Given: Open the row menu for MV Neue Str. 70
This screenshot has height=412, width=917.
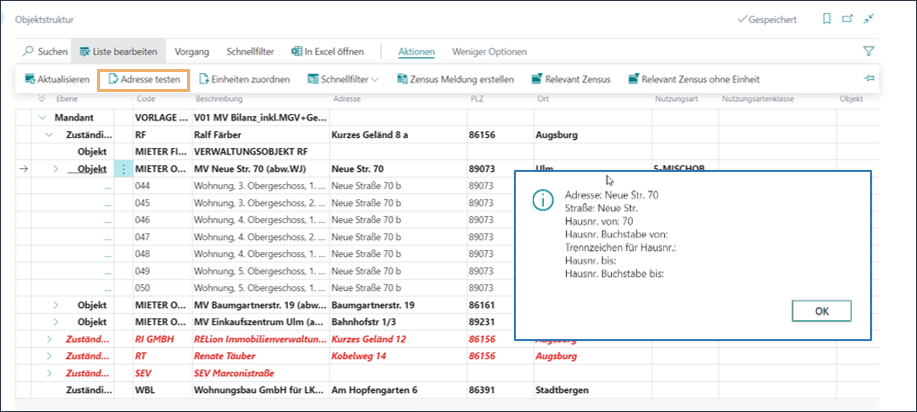Looking at the screenshot, I should tap(124, 169).
